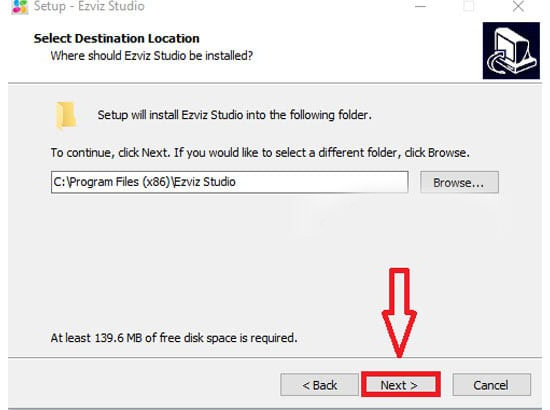This screenshot has width=550, height=410.
Task: Return to previous step with Back
Action: (319, 385)
